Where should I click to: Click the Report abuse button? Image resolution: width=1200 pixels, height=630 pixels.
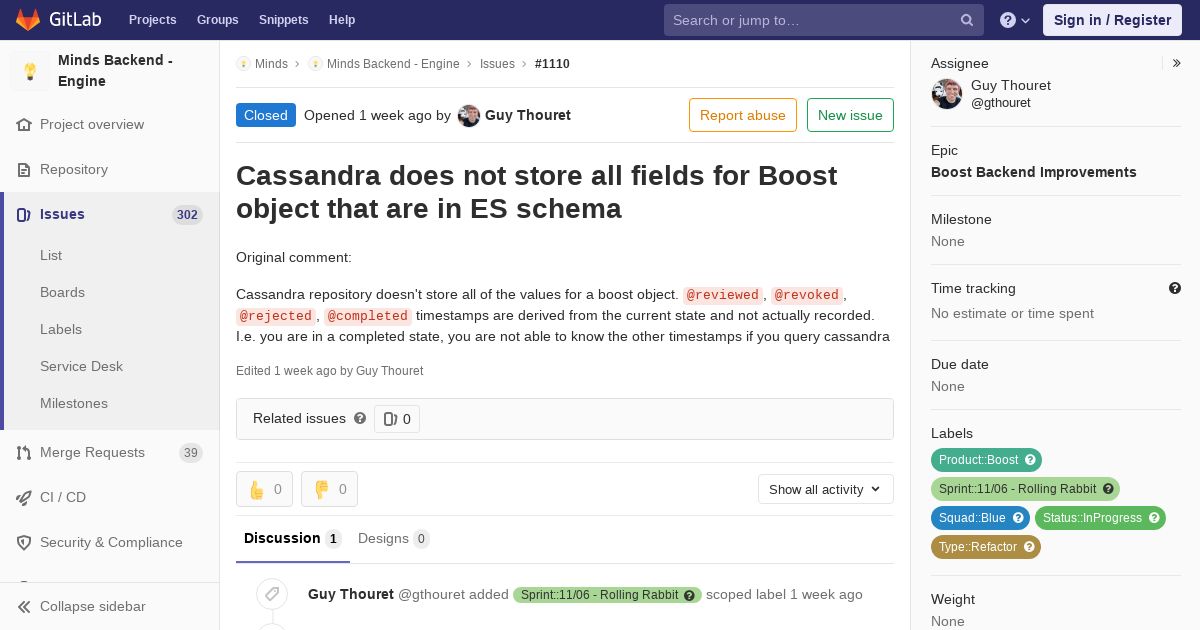pos(743,115)
